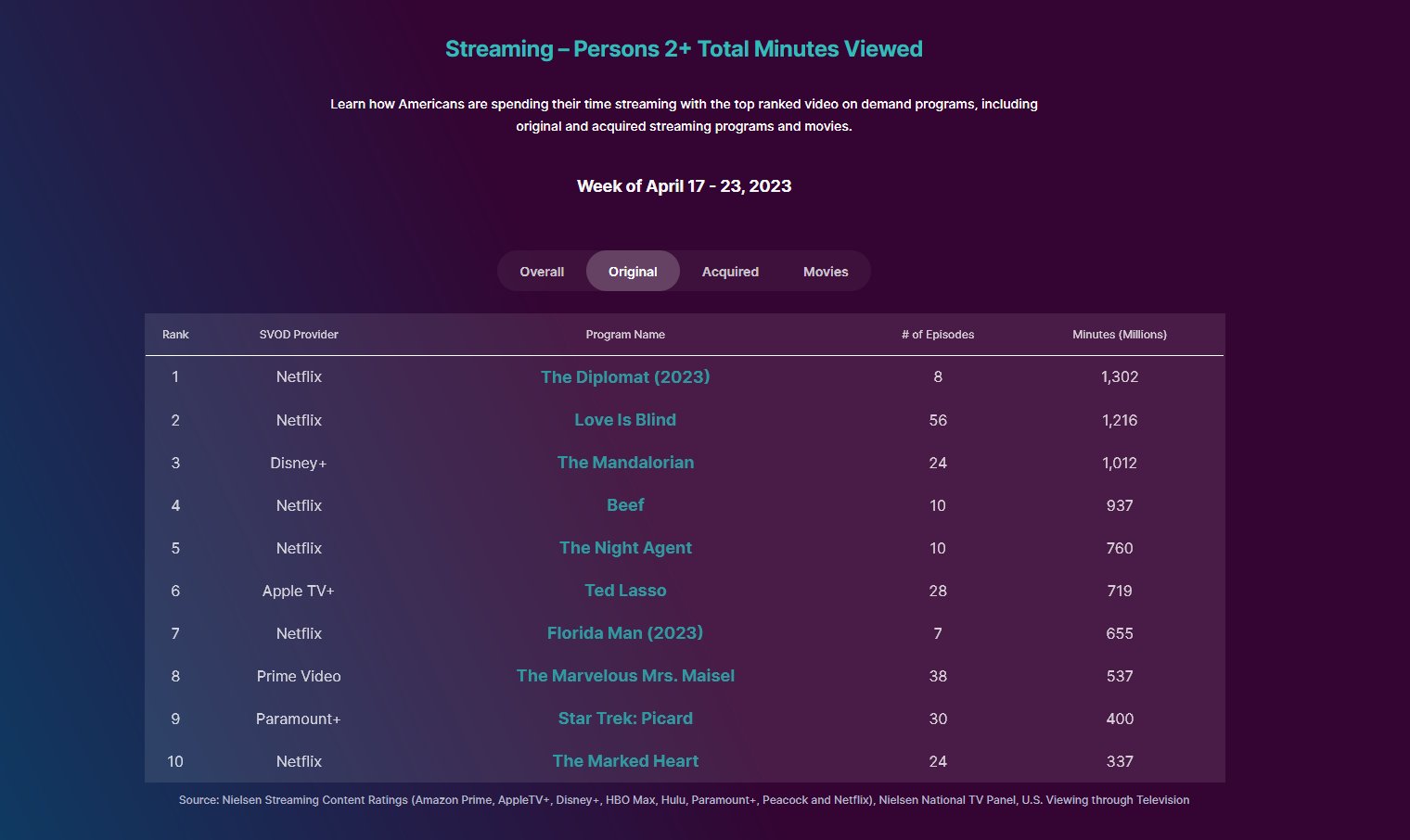Screen dimensions: 1410x840
Task: Click the Paramount+ provider cell
Action: click(299, 719)
